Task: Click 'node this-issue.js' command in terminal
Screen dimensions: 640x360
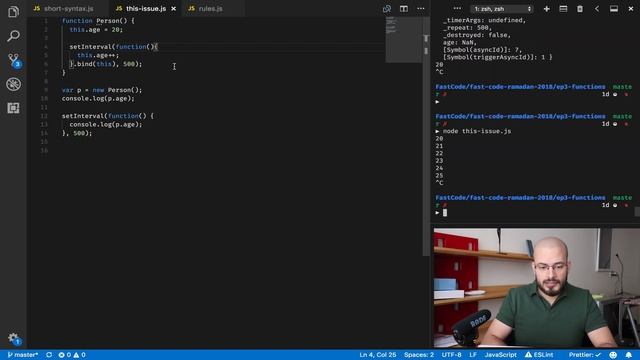Action: pyautogui.click(x=477, y=131)
